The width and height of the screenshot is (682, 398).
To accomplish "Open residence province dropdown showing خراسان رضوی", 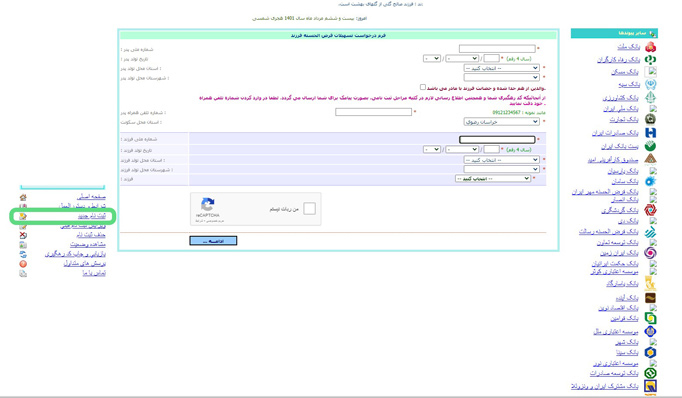I will click(x=501, y=122).
